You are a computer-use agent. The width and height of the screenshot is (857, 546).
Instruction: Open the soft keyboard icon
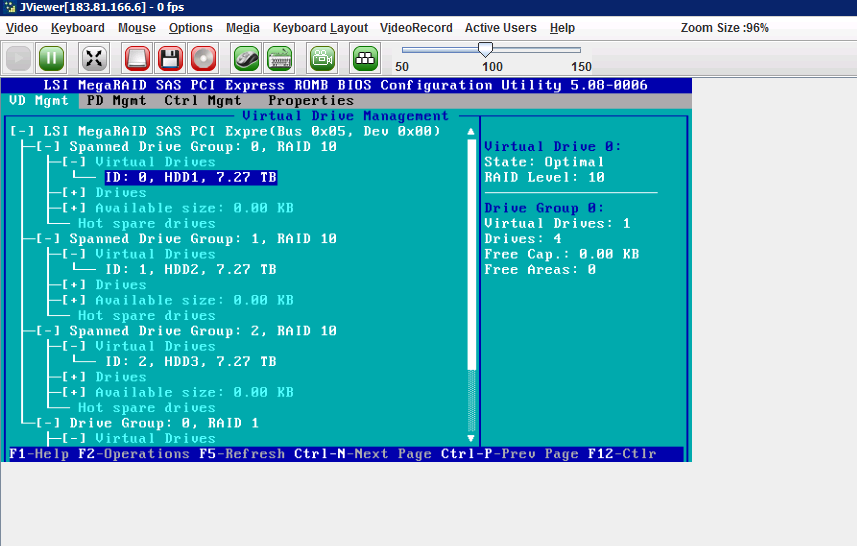pyautogui.click(x=279, y=58)
